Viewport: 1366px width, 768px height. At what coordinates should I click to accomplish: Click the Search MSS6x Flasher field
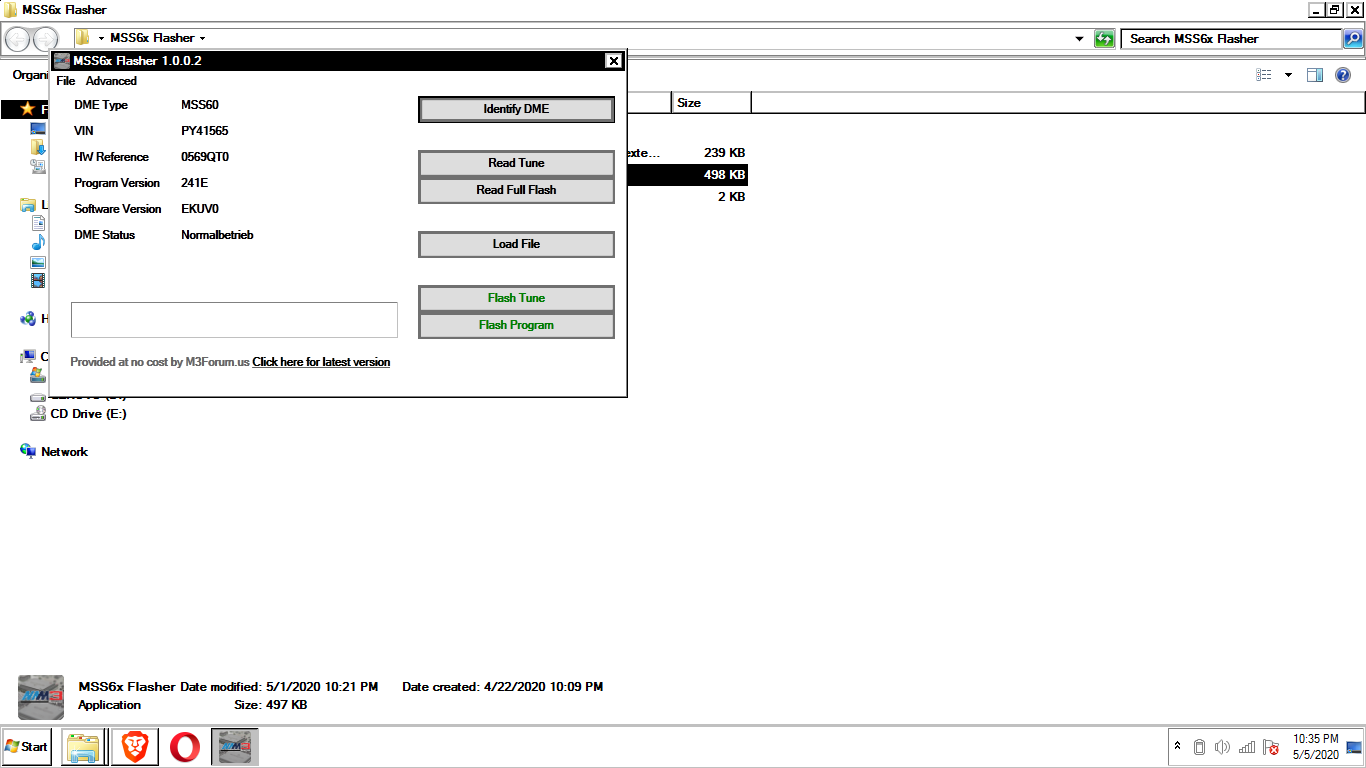coord(1231,39)
